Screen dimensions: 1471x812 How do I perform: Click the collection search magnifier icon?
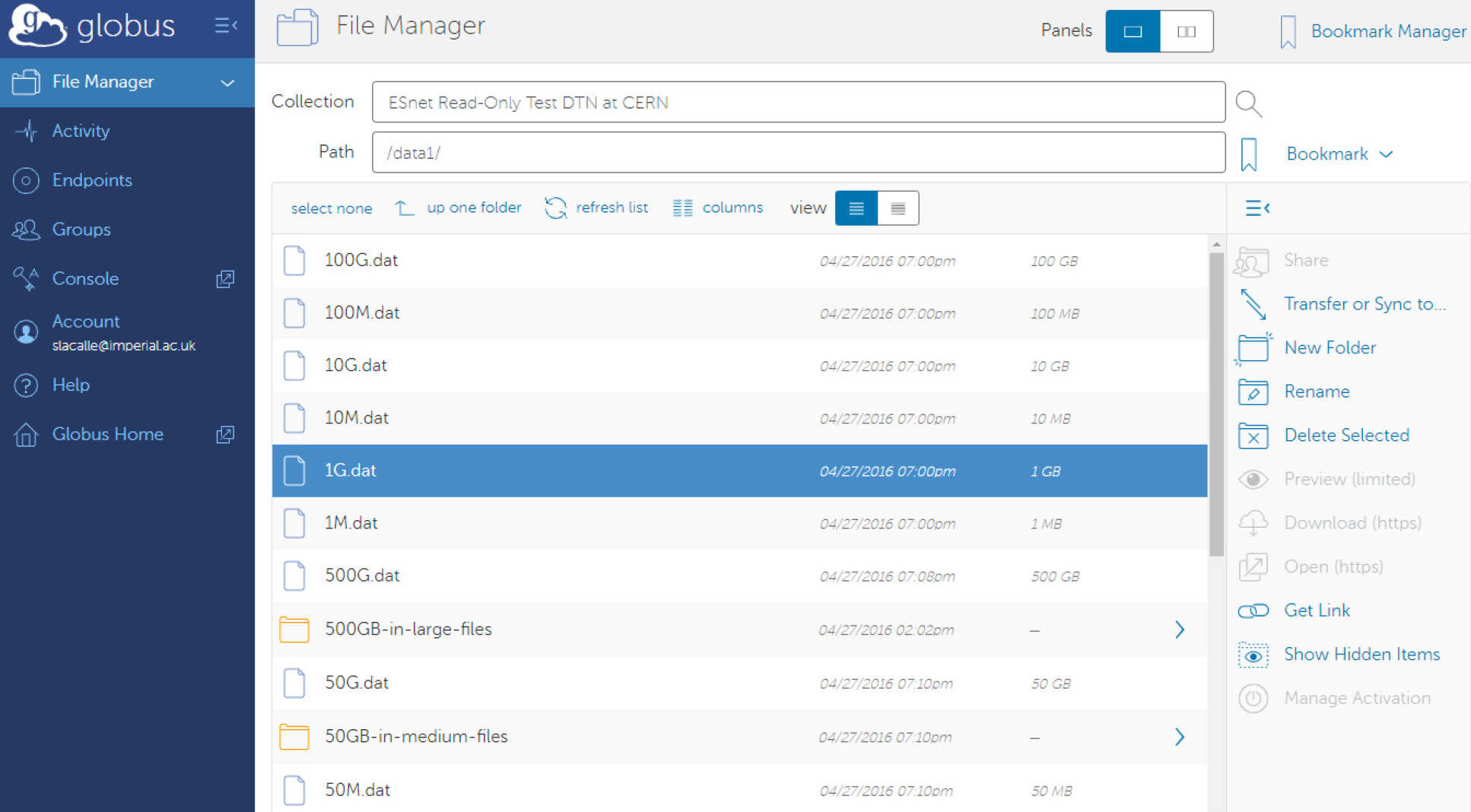click(1248, 103)
